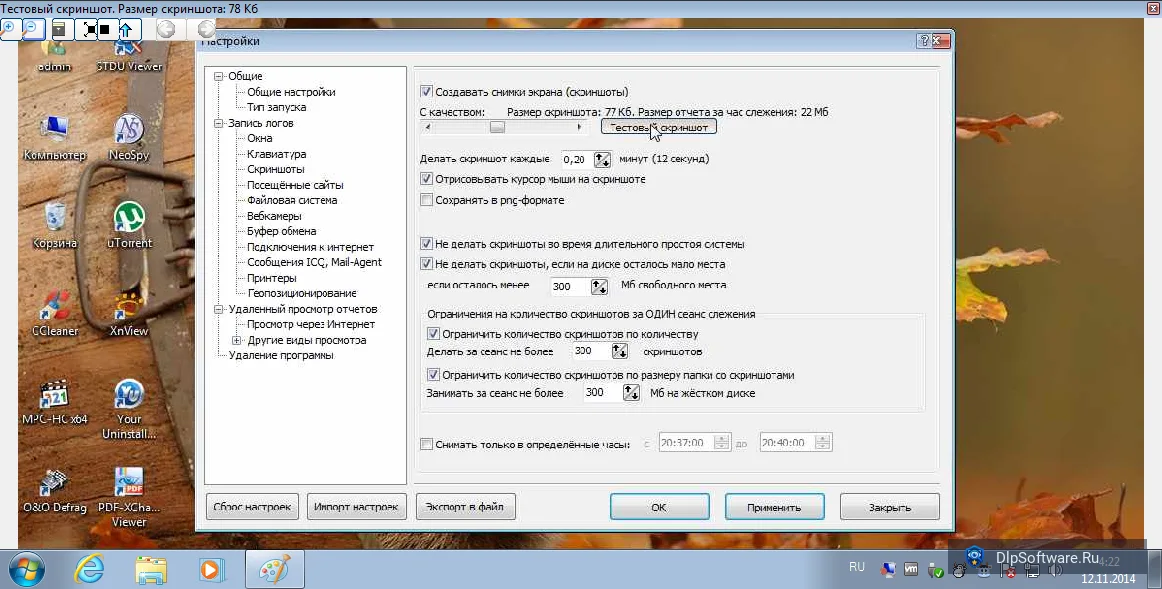Image resolution: width=1162 pixels, height=589 pixels.
Task: Toggle 'если на диске осталось мало места' checkbox
Action: [x=426, y=263]
